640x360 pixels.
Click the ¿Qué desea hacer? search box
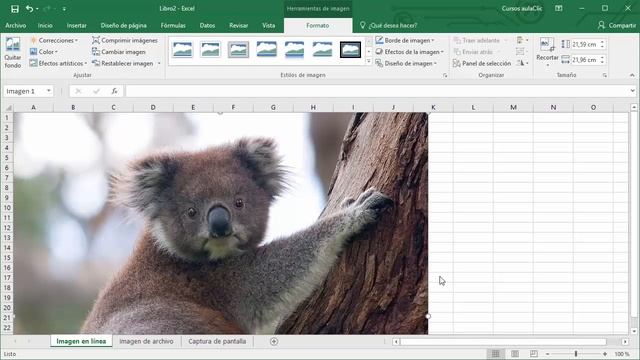pos(388,25)
